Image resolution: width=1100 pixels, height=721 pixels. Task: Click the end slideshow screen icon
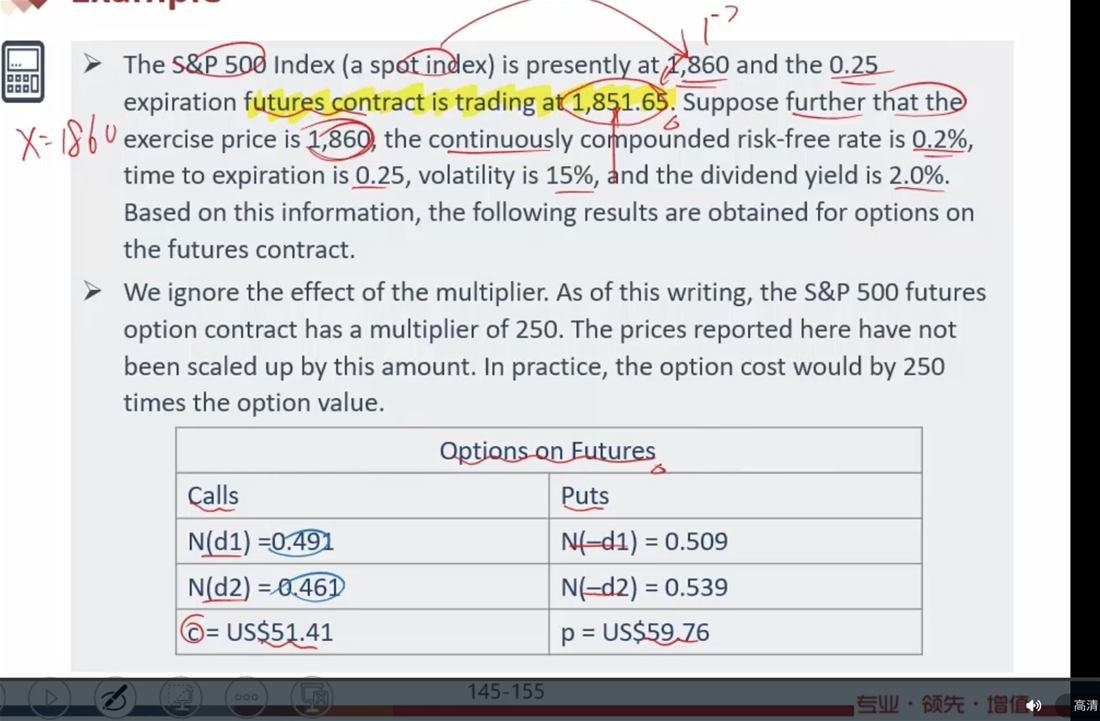tap(311, 698)
